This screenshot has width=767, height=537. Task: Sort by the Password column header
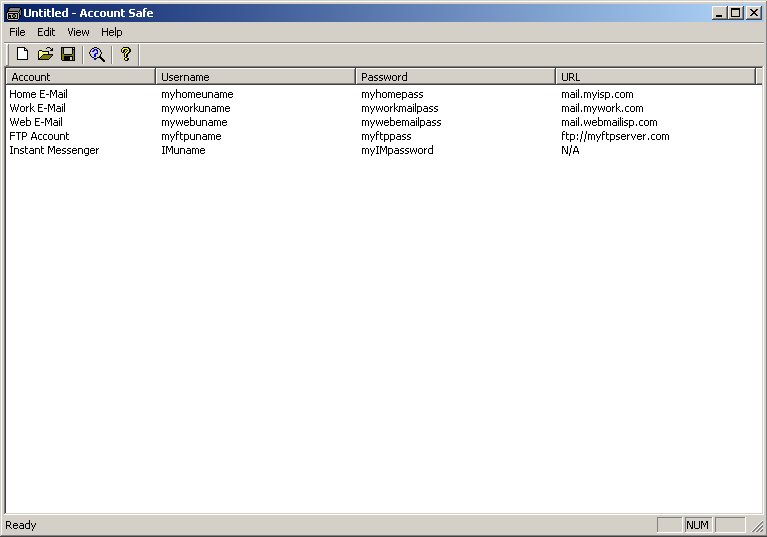[456, 77]
